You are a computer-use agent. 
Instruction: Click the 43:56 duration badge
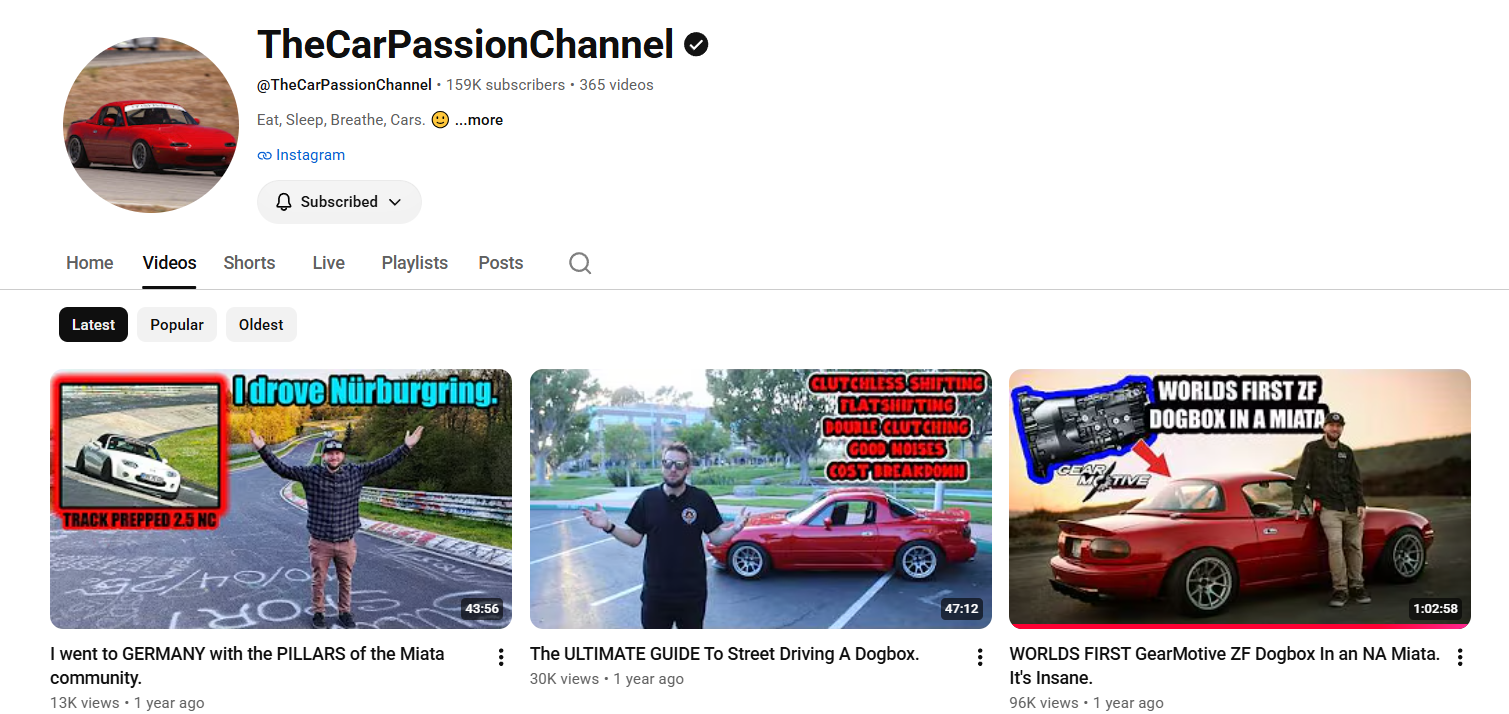coord(482,608)
